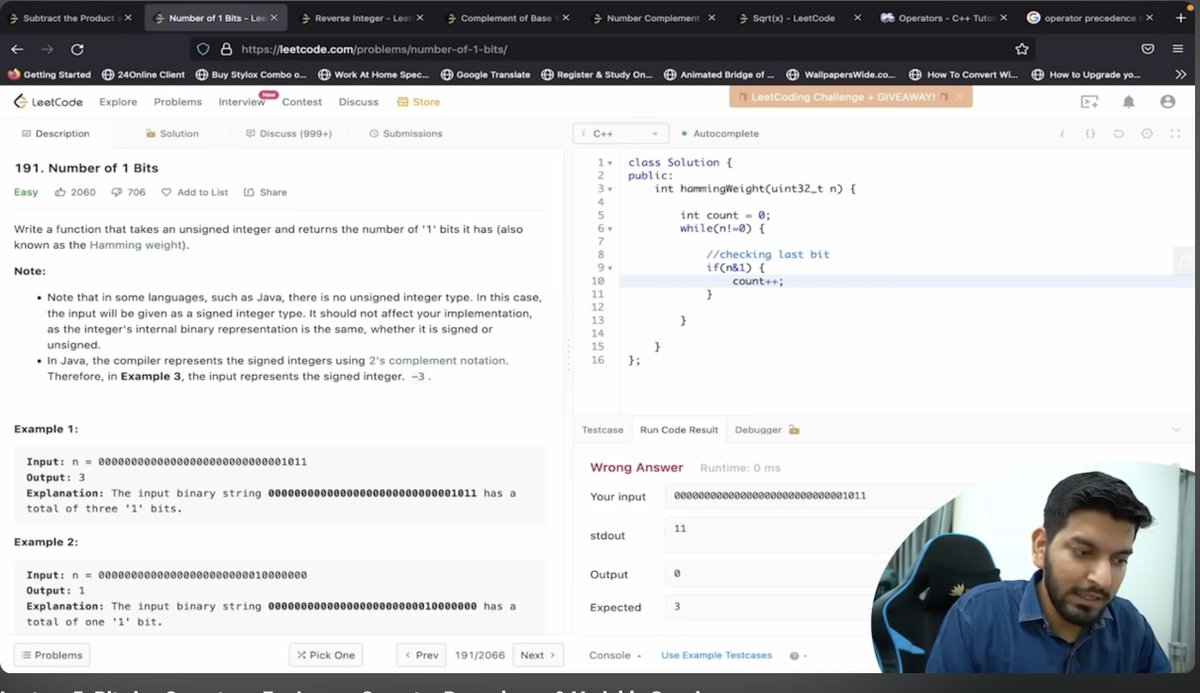Open the Firefox hamburger menu
This screenshot has height=693, width=1200.
(x=1177, y=49)
